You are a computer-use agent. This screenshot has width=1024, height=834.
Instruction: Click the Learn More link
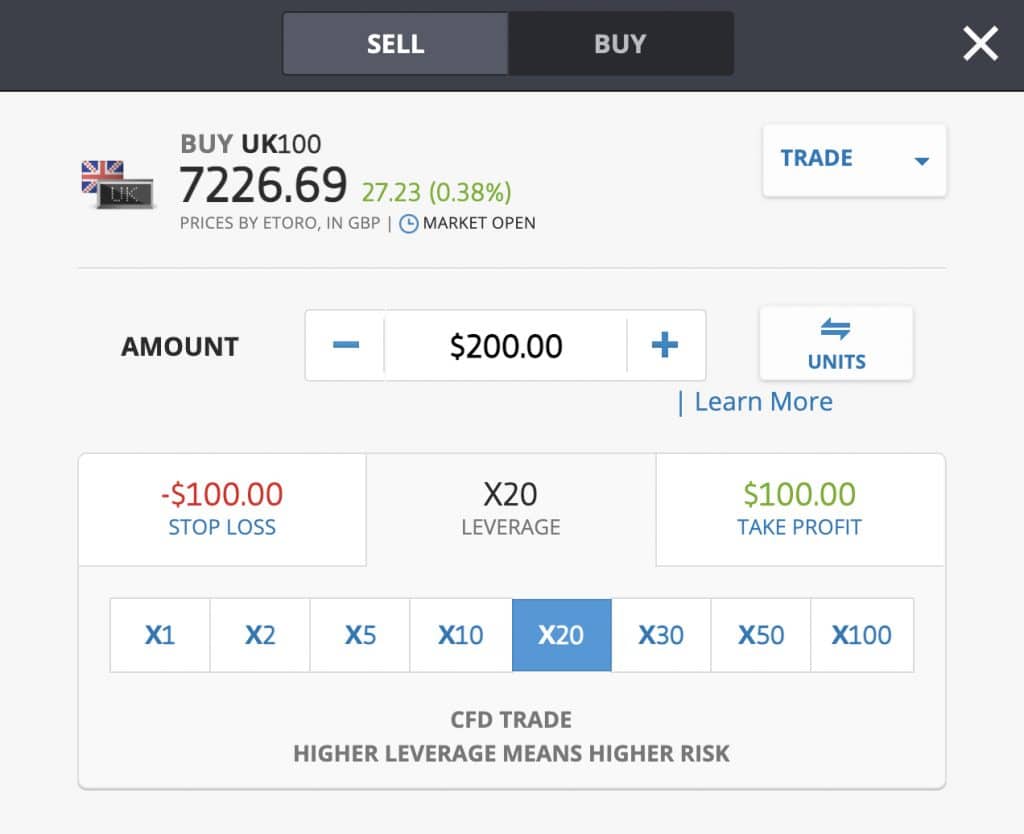[x=763, y=402]
